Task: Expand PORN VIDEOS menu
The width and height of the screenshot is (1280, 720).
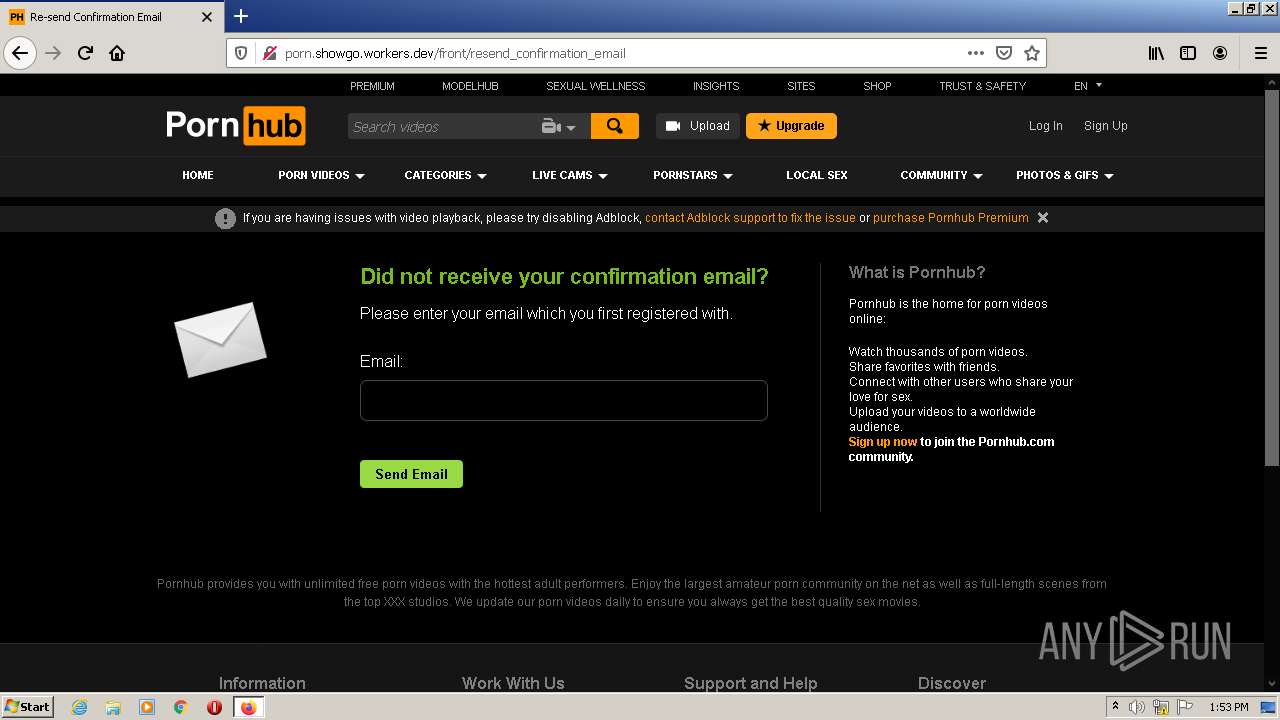Action: click(321, 175)
